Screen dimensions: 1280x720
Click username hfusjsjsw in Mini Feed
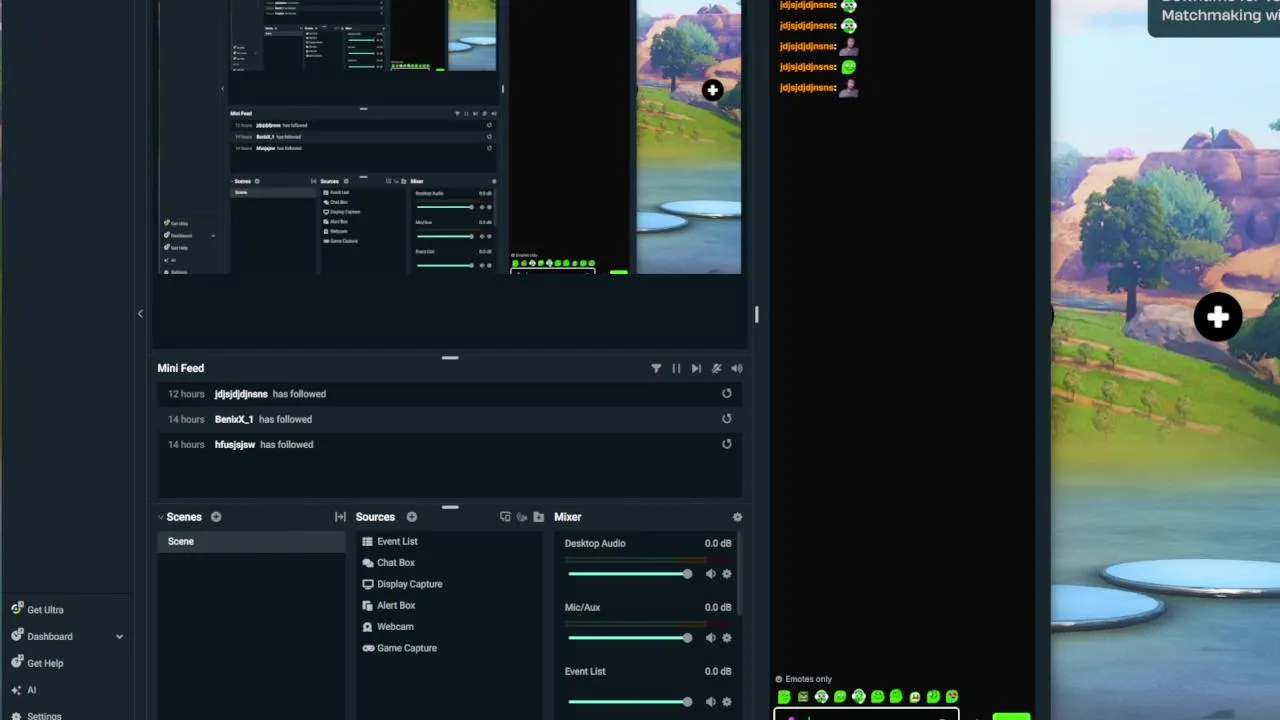(x=235, y=444)
